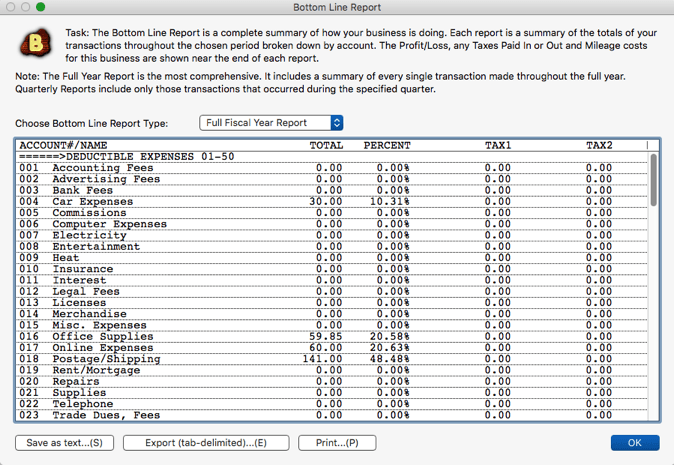
Task: Select the 016 Office Supplies row
Action: [x=332, y=337]
